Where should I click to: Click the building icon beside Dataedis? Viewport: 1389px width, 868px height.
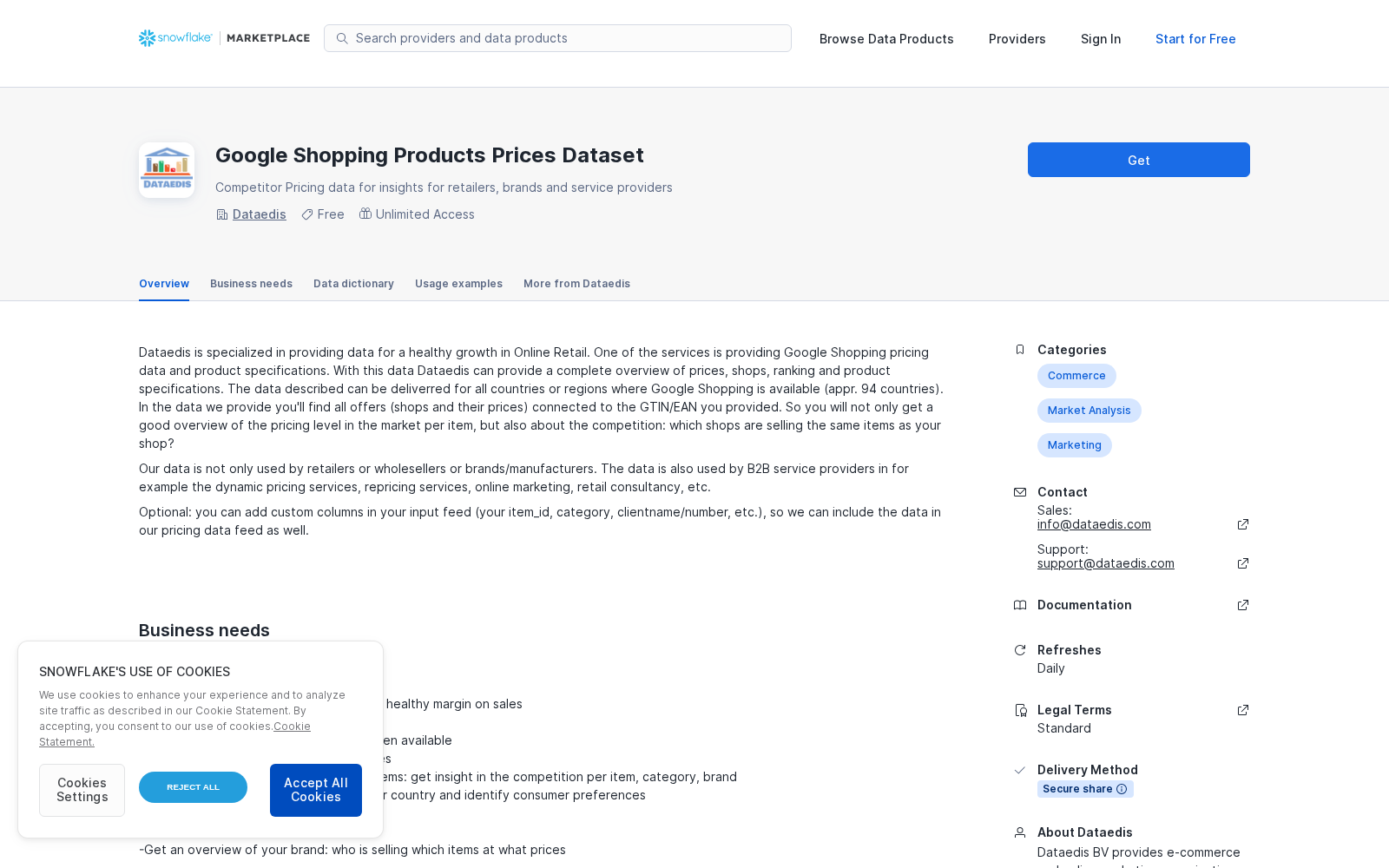tap(222, 214)
